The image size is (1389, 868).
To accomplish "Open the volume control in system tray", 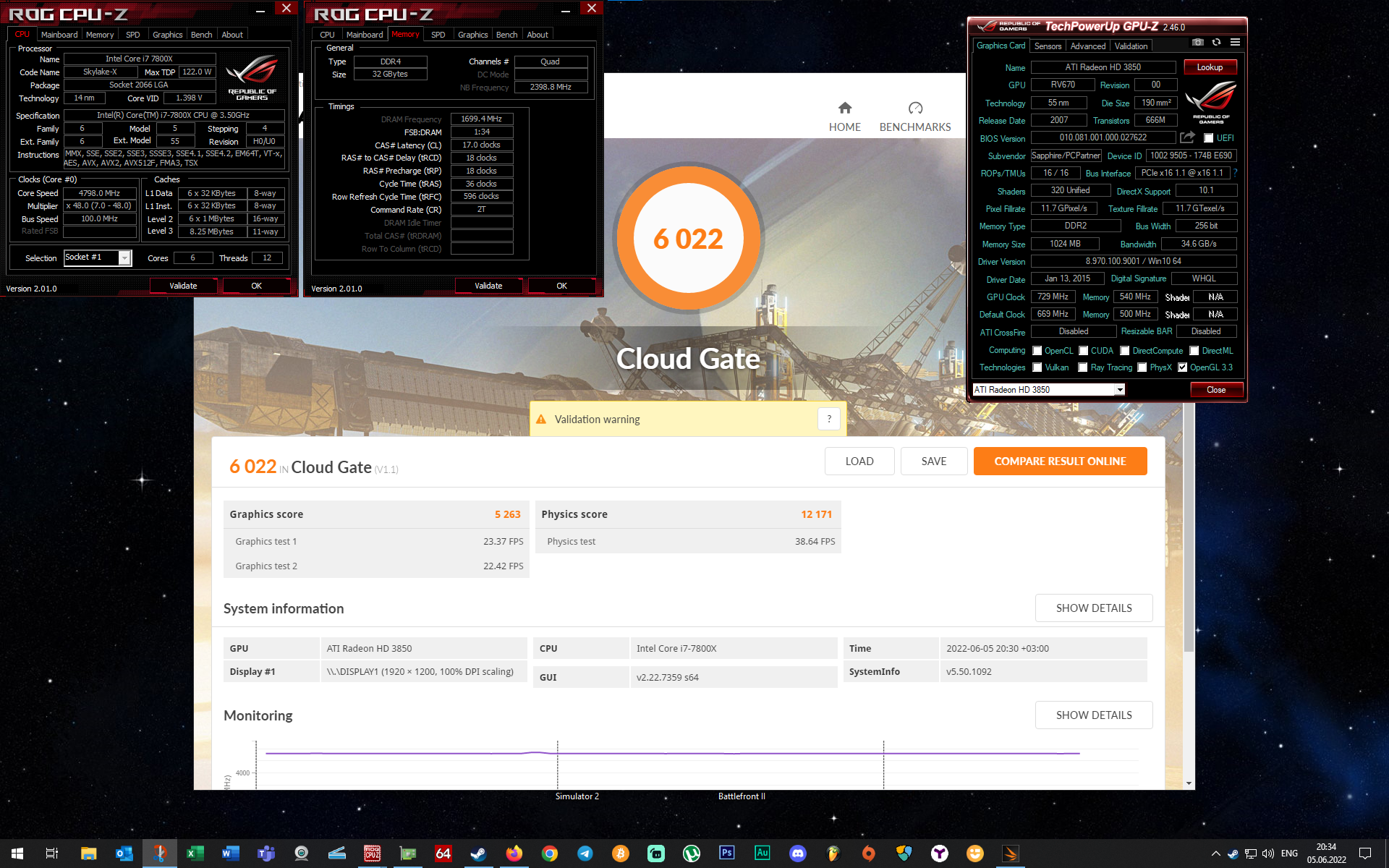I will [x=1268, y=854].
